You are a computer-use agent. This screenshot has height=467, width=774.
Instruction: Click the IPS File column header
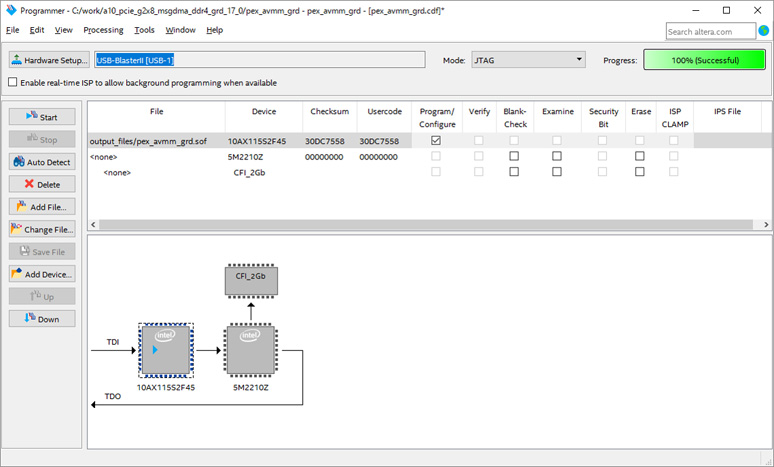[727, 117]
